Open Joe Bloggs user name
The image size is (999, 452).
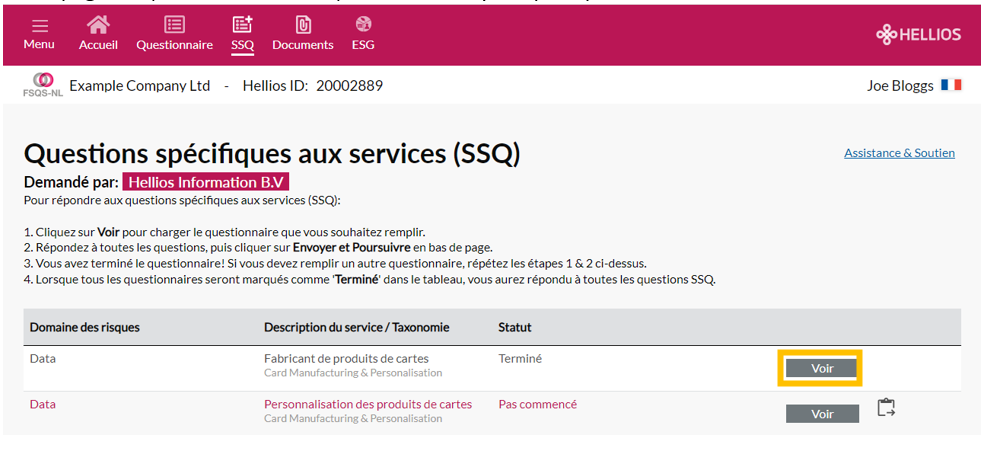coord(900,85)
